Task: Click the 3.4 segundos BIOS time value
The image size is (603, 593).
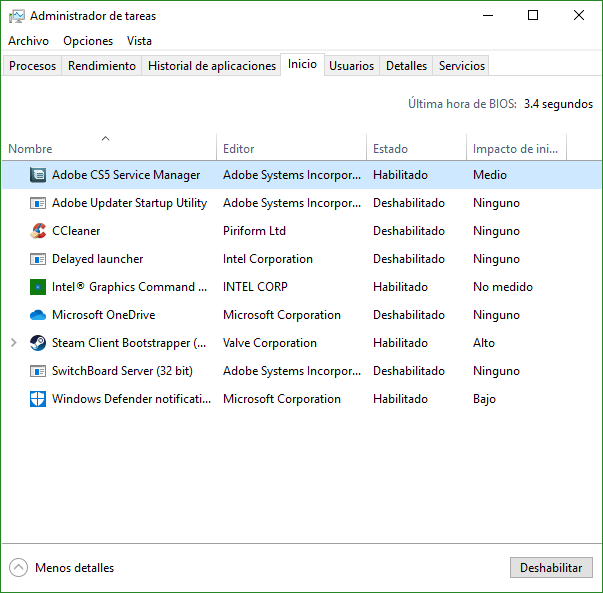Action: [558, 104]
